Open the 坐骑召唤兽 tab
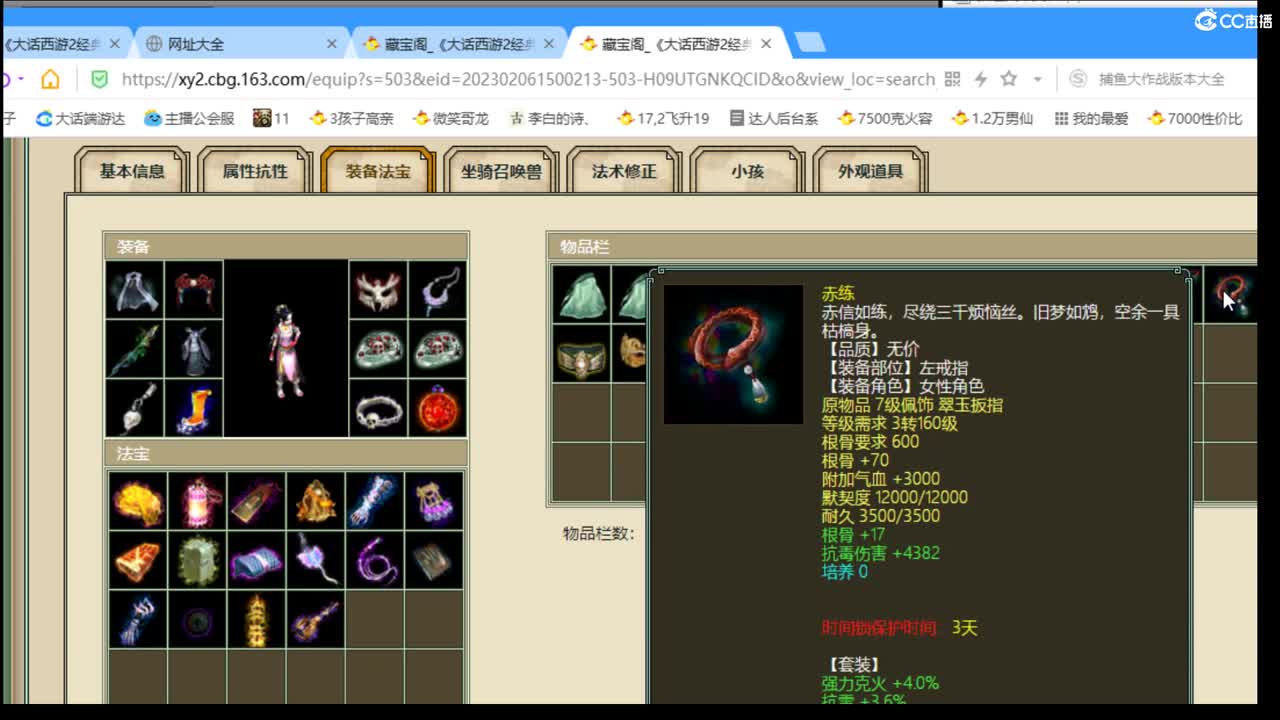Viewport: 1280px width, 720px height. [501, 171]
